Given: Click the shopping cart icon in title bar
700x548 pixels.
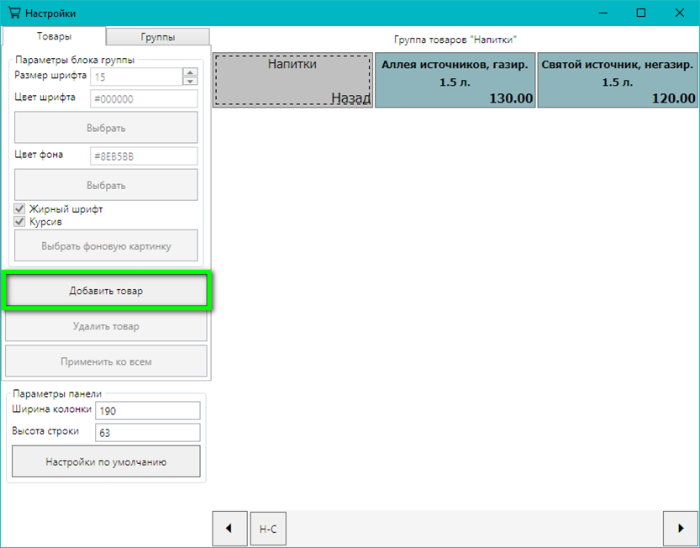Looking at the screenshot, I should click(x=13, y=13).
